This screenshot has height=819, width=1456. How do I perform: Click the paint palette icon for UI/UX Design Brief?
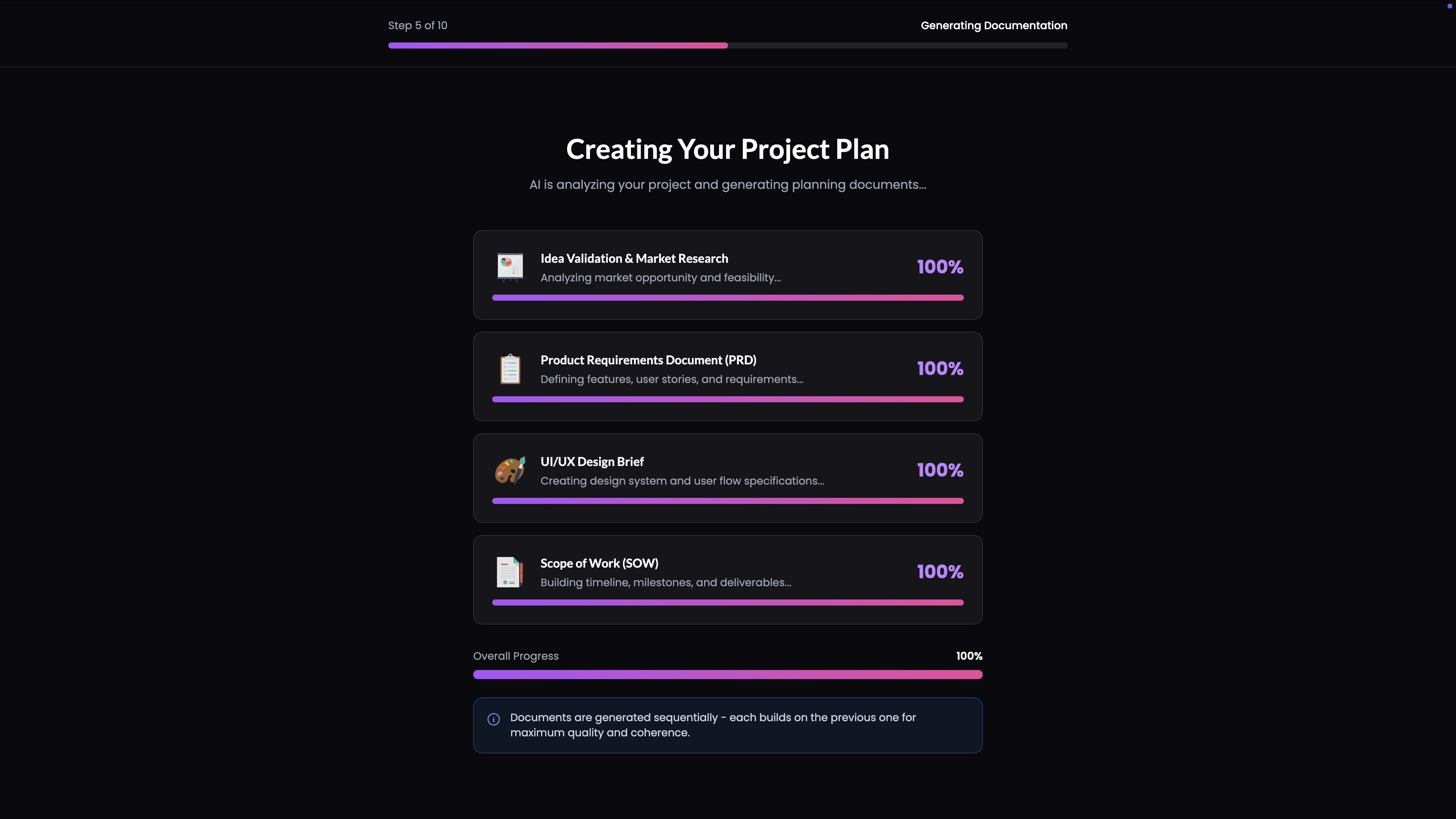(510, 470)
